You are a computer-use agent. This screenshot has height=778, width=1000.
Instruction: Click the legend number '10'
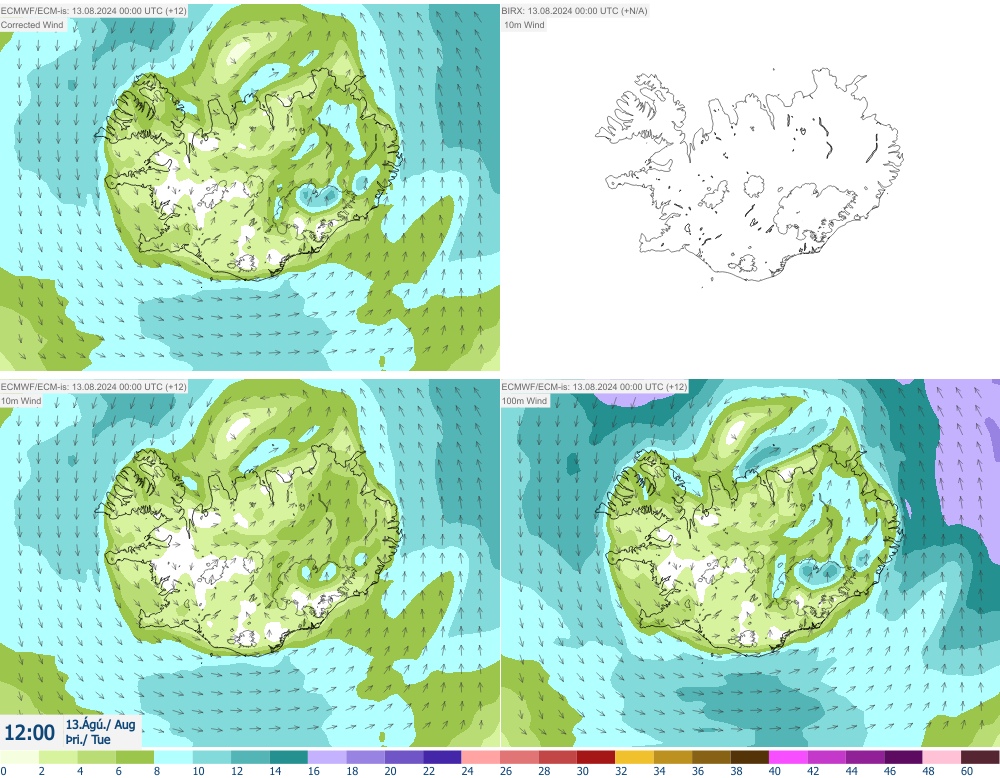(198, 771)
